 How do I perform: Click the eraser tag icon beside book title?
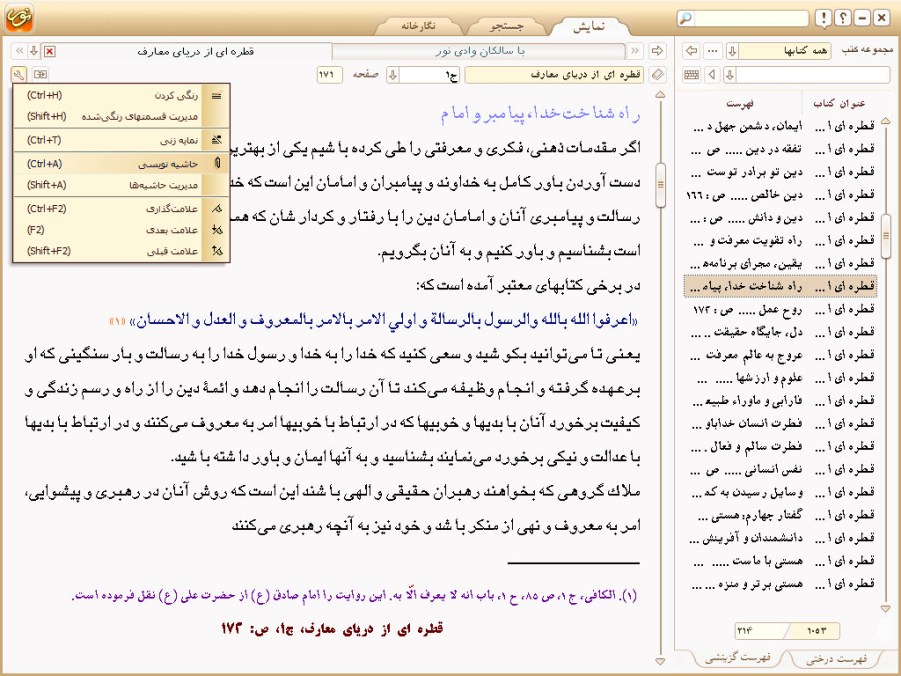pyautogui.click(x=658, y=75)
